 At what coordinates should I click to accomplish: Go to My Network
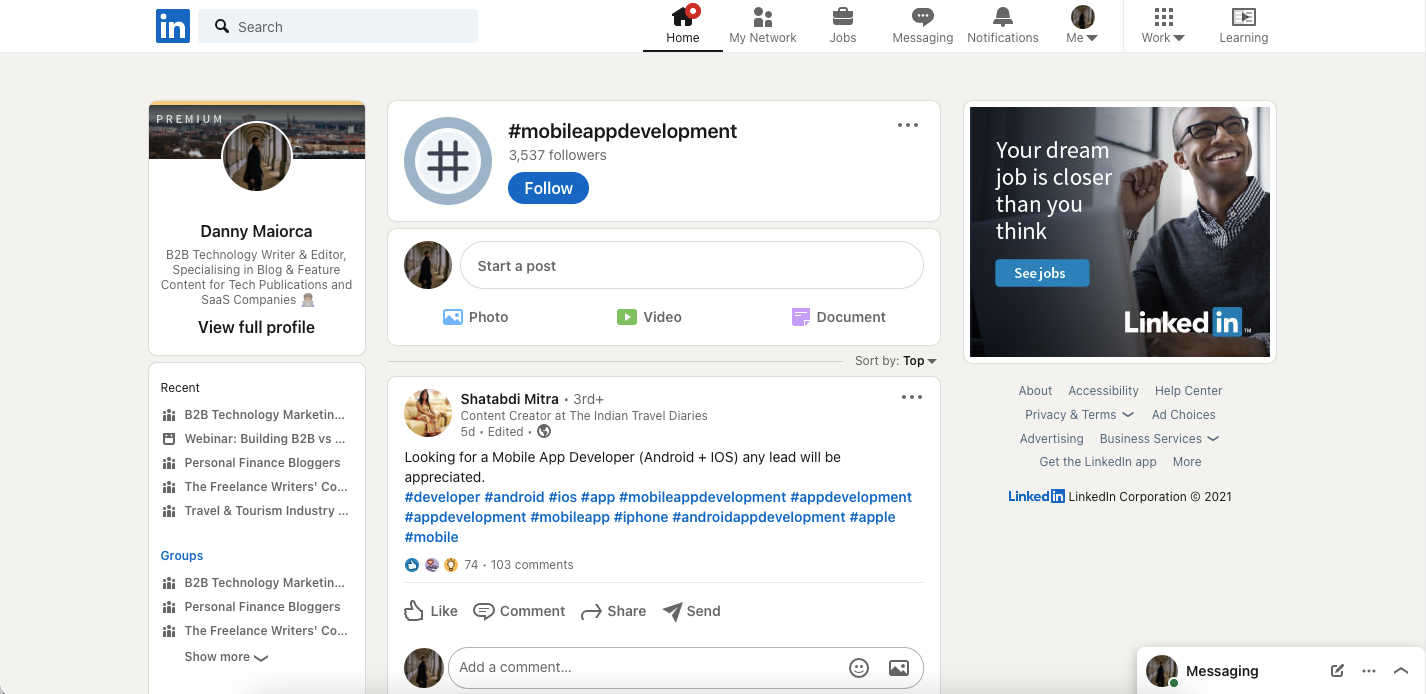click(x=762, y=25)
